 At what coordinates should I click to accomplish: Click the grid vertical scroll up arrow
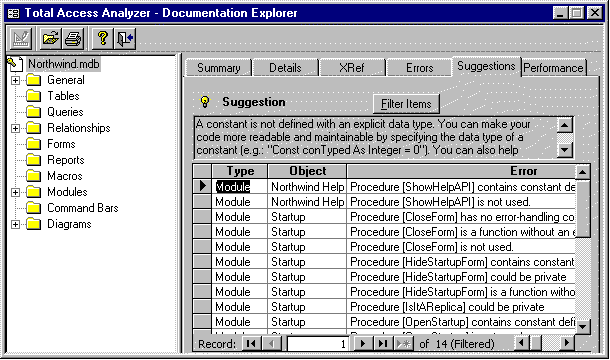pos(582,172)
